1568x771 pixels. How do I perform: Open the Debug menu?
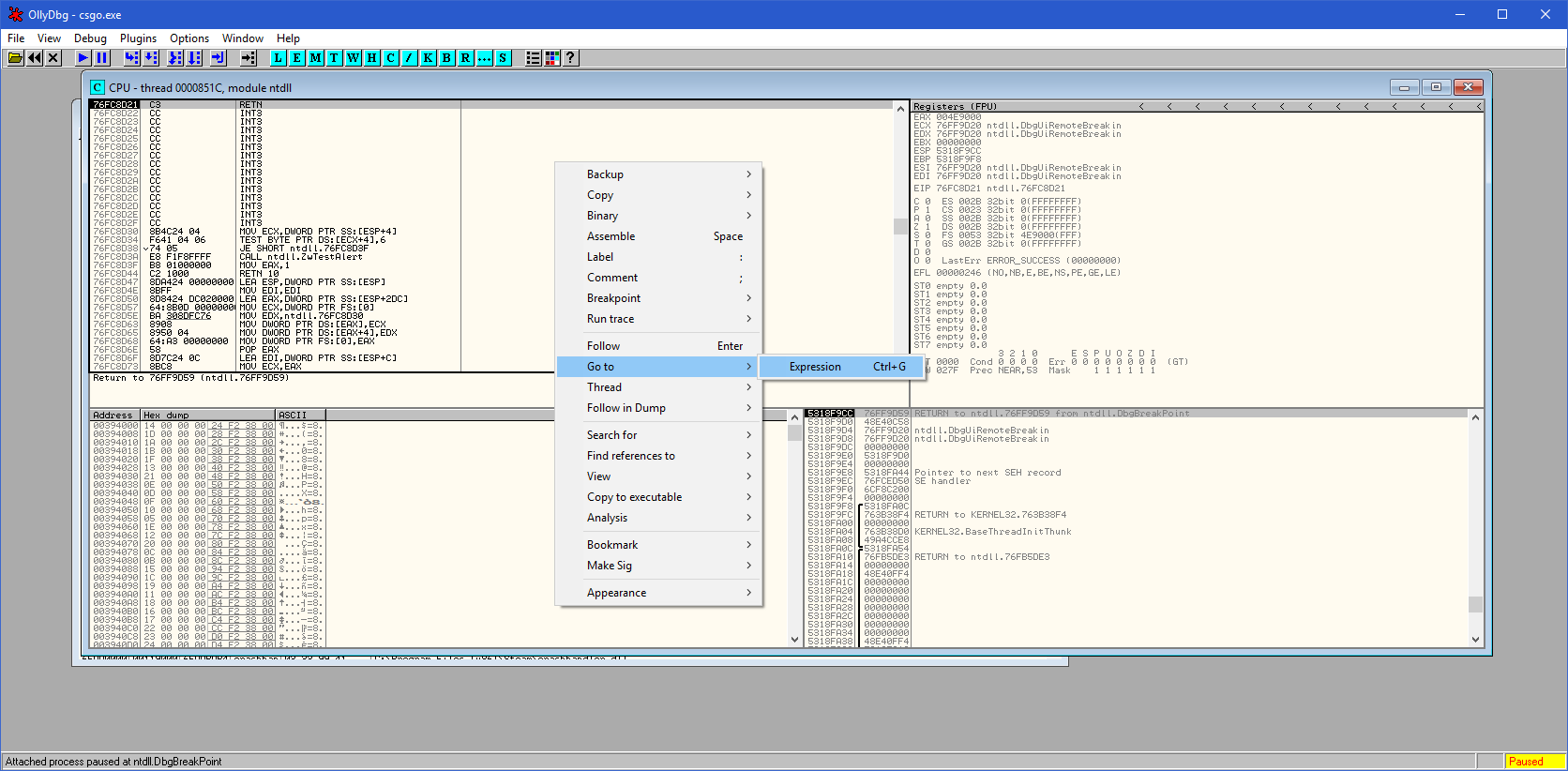pyautogui.click(x=90, y=38)
